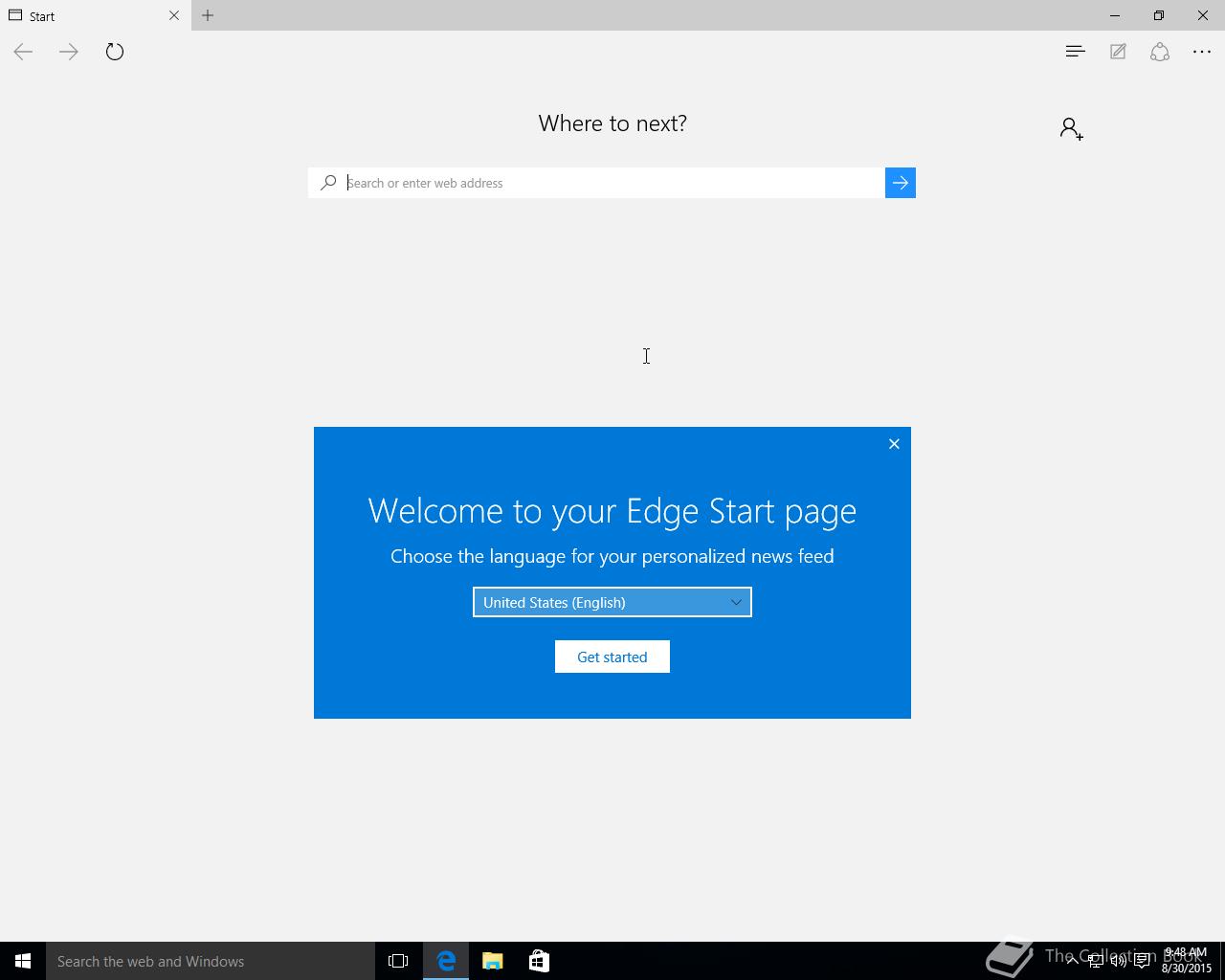Dismiss the Welcome to Edge Start page banner
This screenshot has height=980, width=1225.
pyautogui.click(x=894, y=444)
